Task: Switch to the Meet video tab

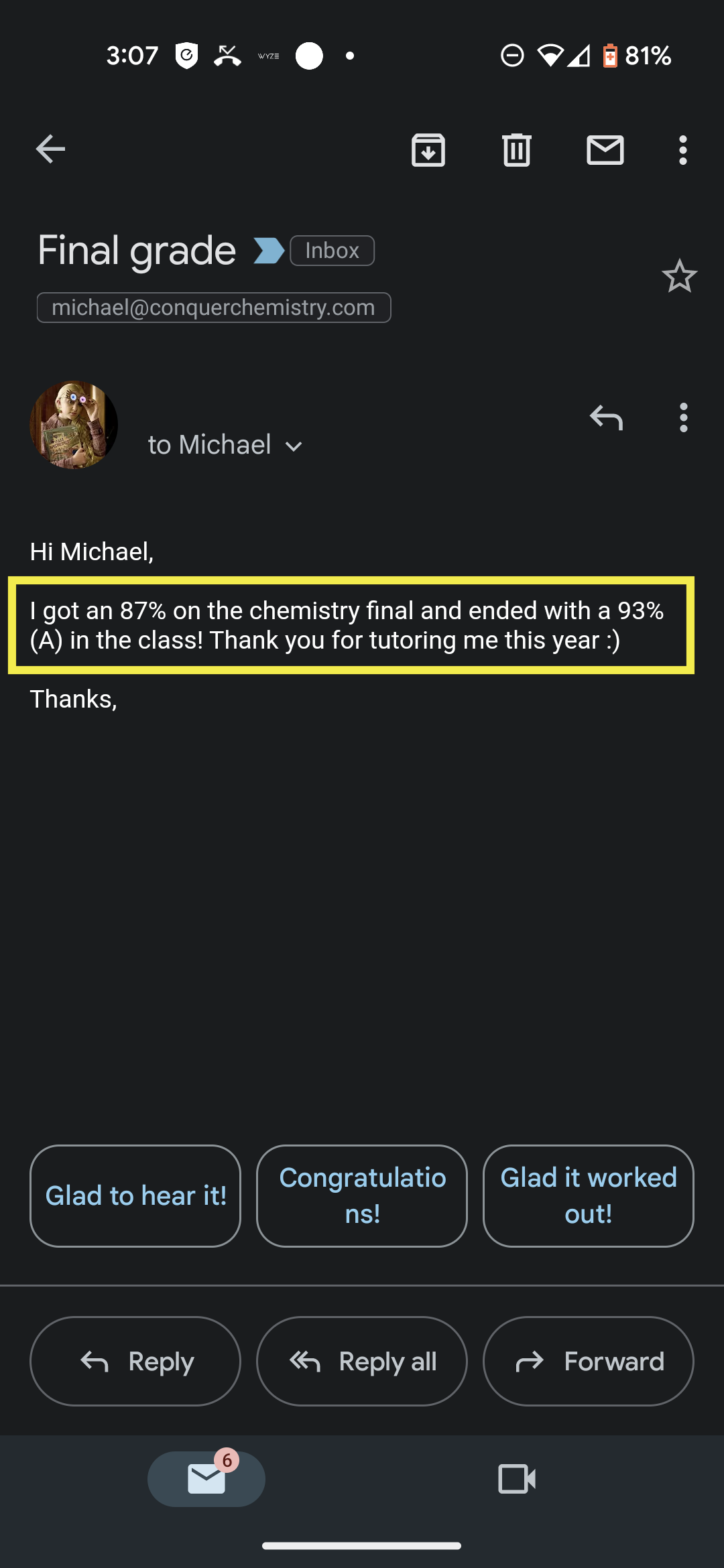Action: [x=517, y=1479]
